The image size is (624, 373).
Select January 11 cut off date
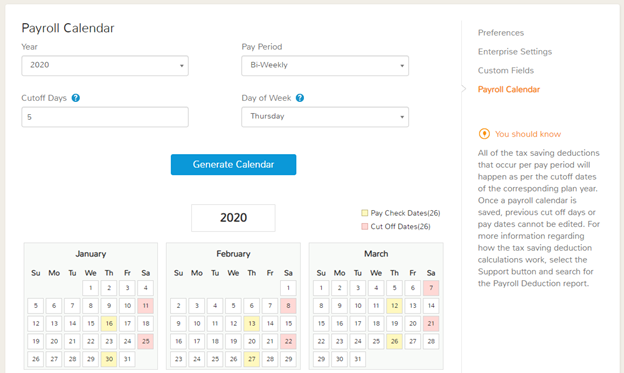tap(146, 306)
